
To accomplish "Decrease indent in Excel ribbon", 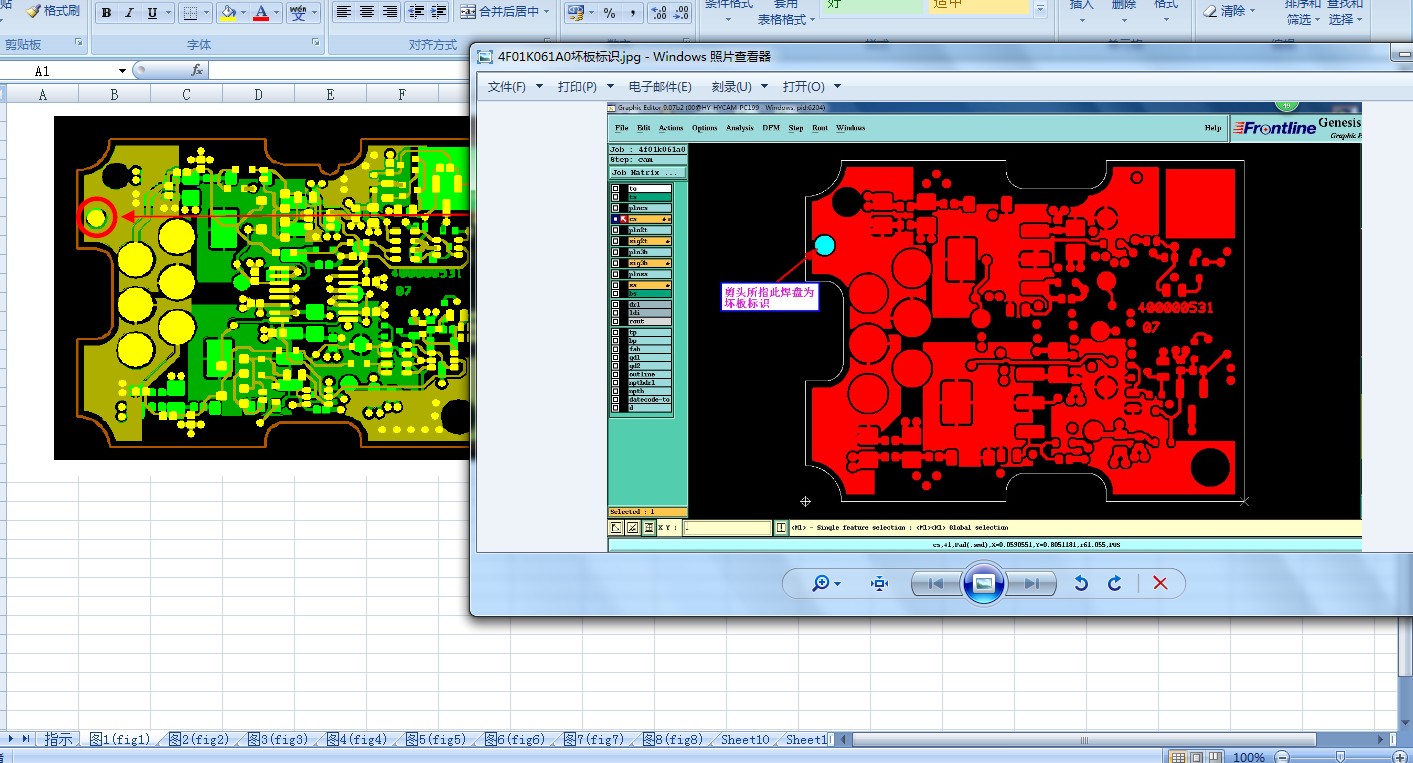I will click(416, 12).
